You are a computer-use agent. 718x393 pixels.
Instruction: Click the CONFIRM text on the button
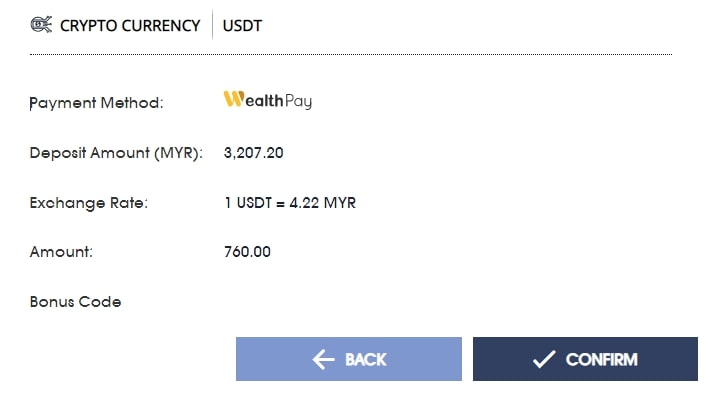(x=602, y=360)
